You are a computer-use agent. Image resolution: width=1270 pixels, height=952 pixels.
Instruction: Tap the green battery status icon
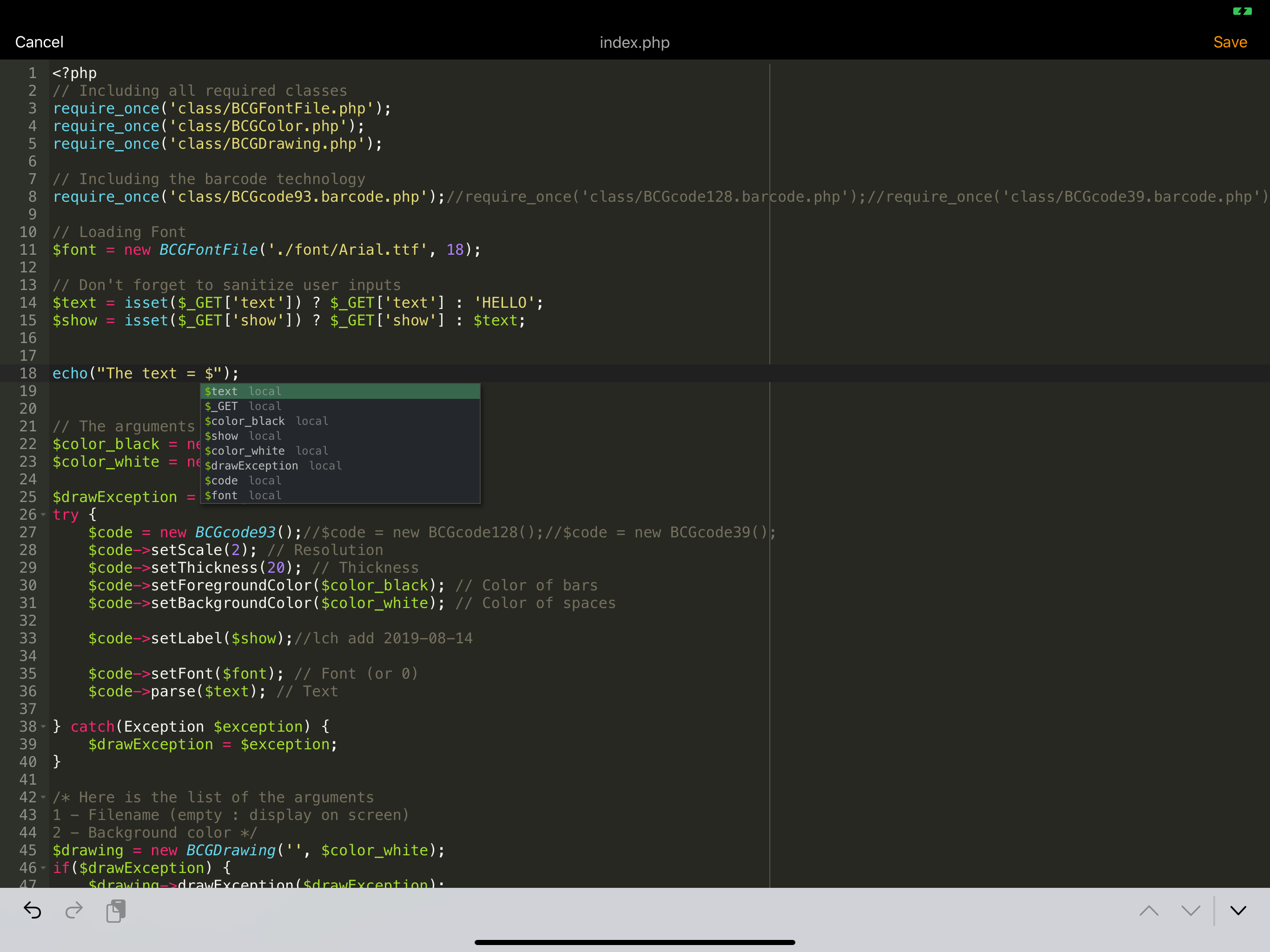pos(1242,11)
